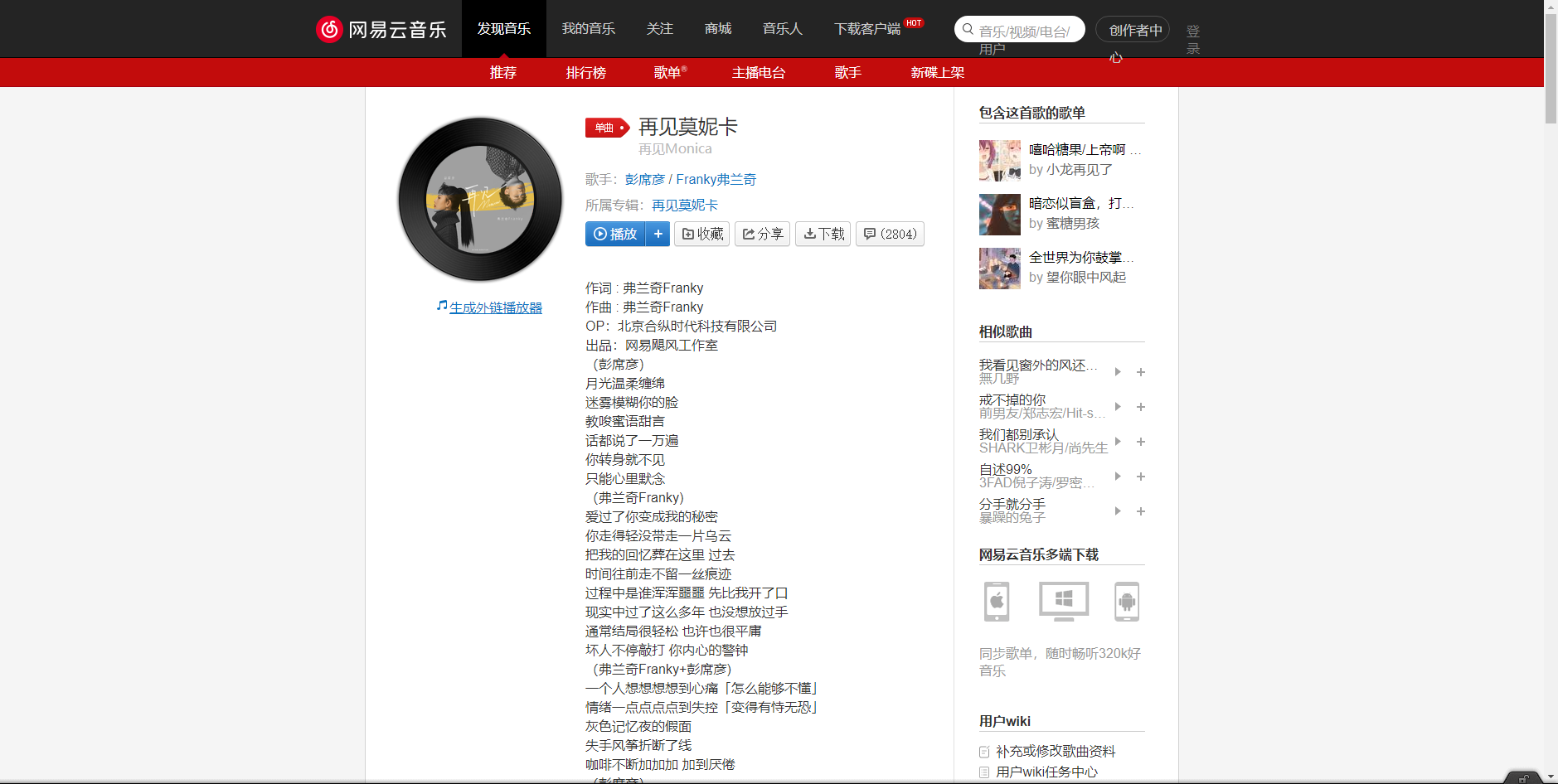Click the Android download icon

click(1128, 602)
